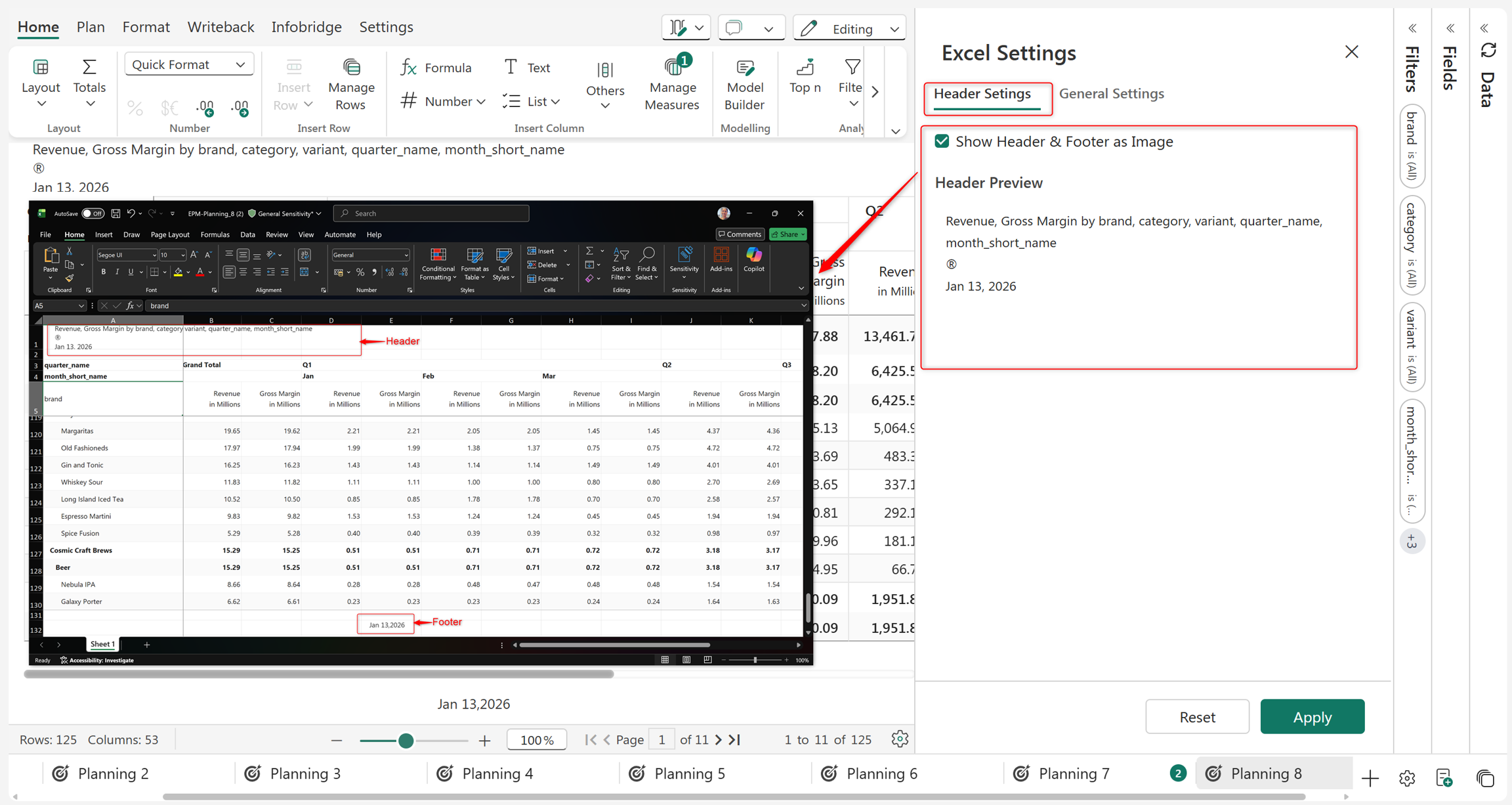Viewport: 1512px width, 805px height.
Task: Adjust the zoom slider handle
Action: [x=406, y=740]
